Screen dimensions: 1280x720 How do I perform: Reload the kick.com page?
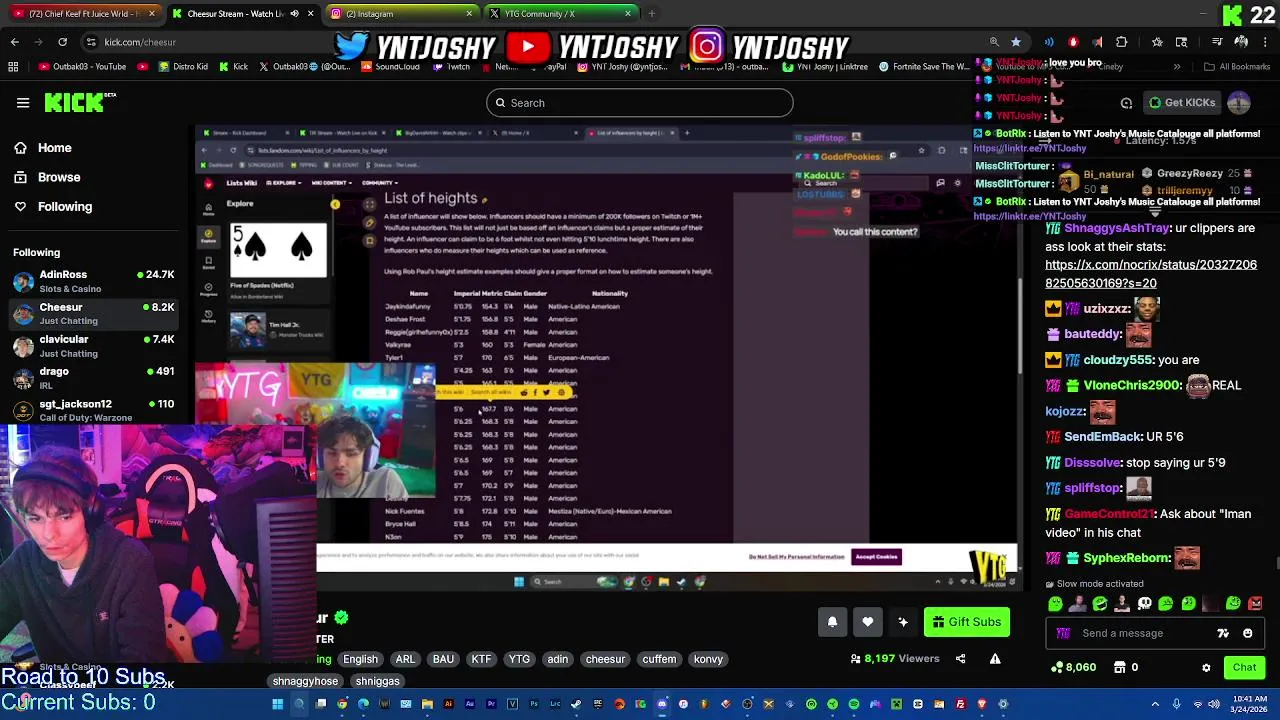click(62, 42)
